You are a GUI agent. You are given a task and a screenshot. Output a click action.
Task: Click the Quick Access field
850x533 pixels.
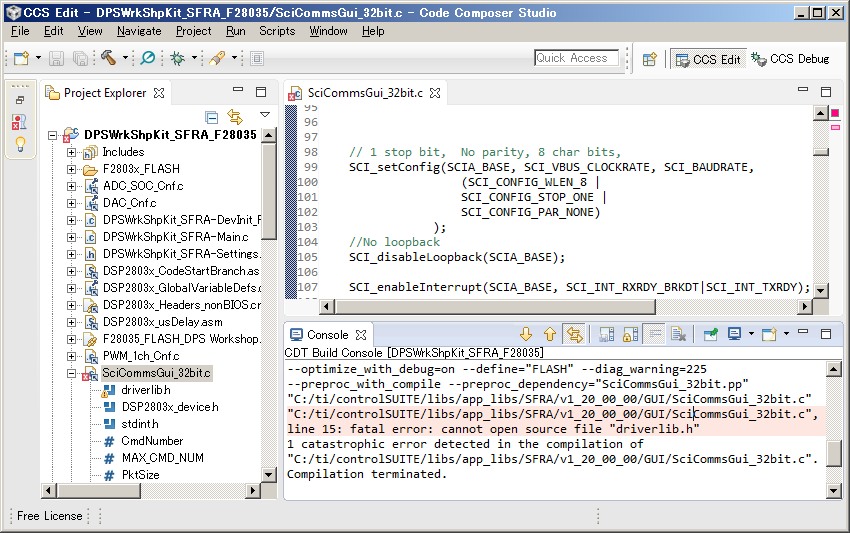pyautogui.click(x=576, y=58)
